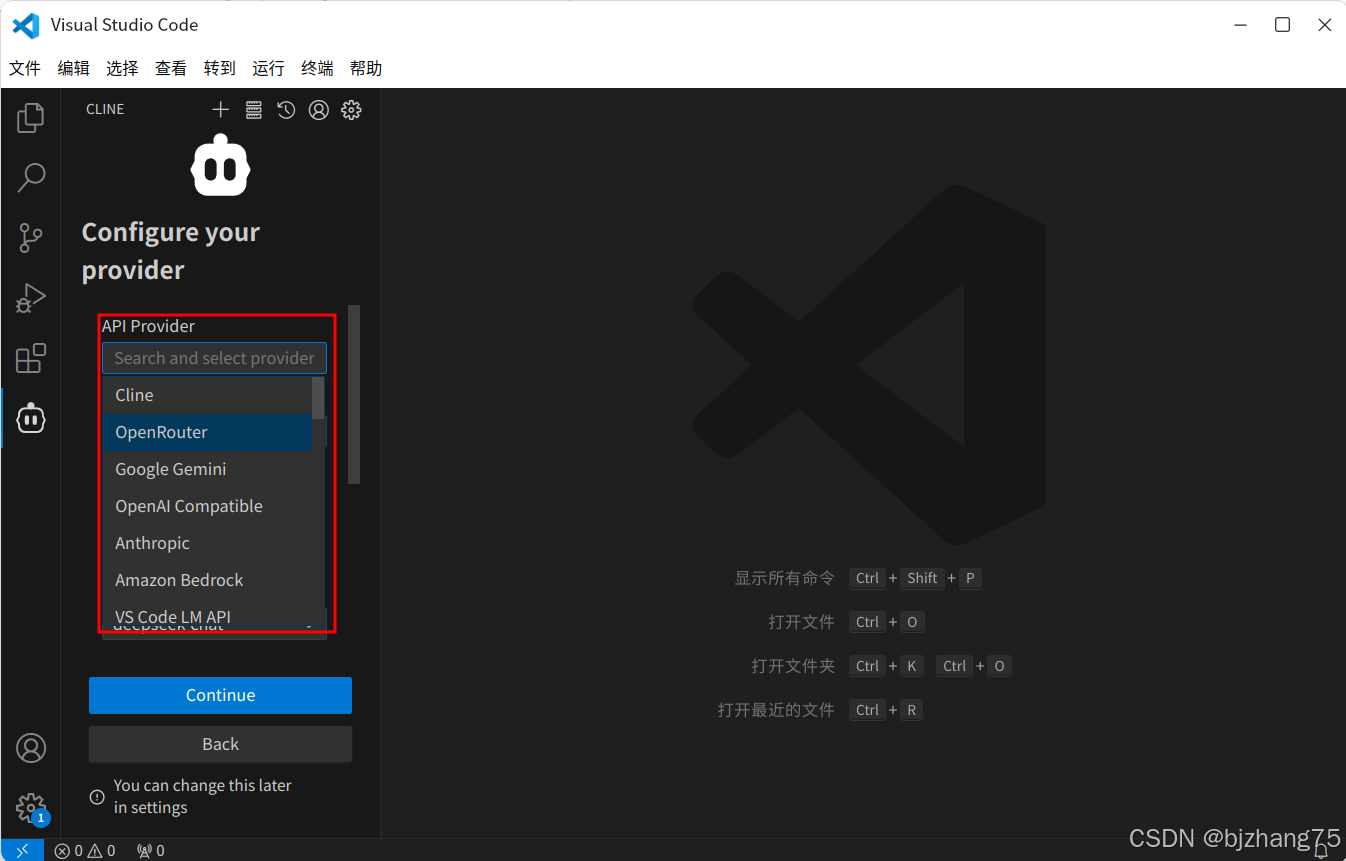The width and height of the screenshot is (1346, 861).
Task: Open the 终端 menu
Action: 317,68
